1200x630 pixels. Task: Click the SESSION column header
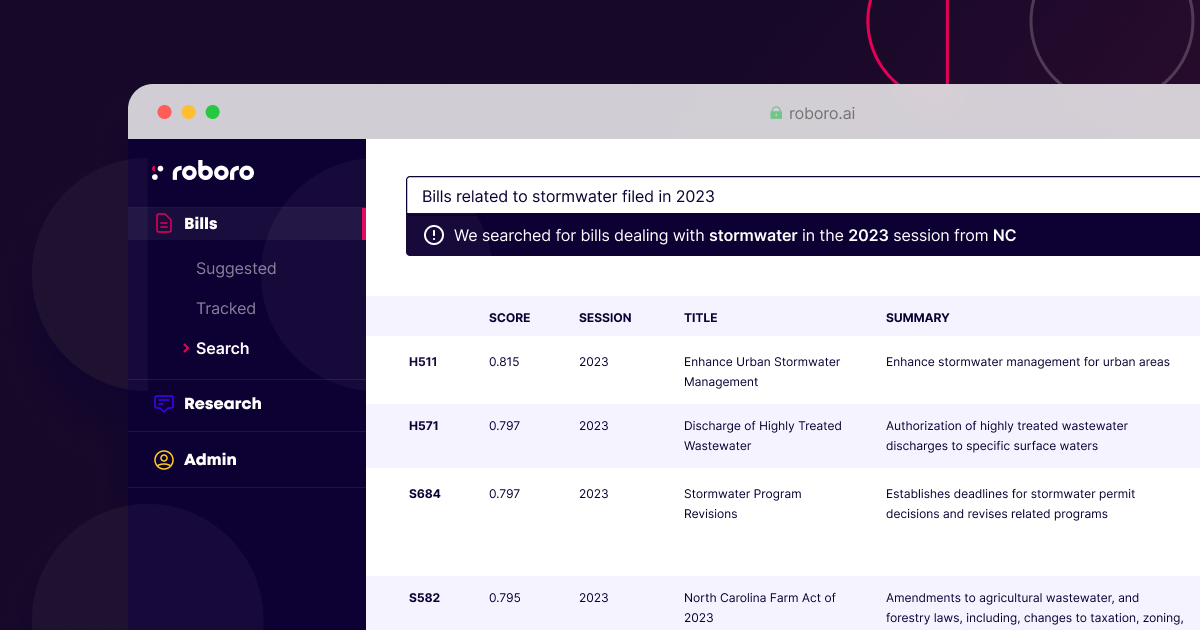pyautogui.click(x=605, y=317)
